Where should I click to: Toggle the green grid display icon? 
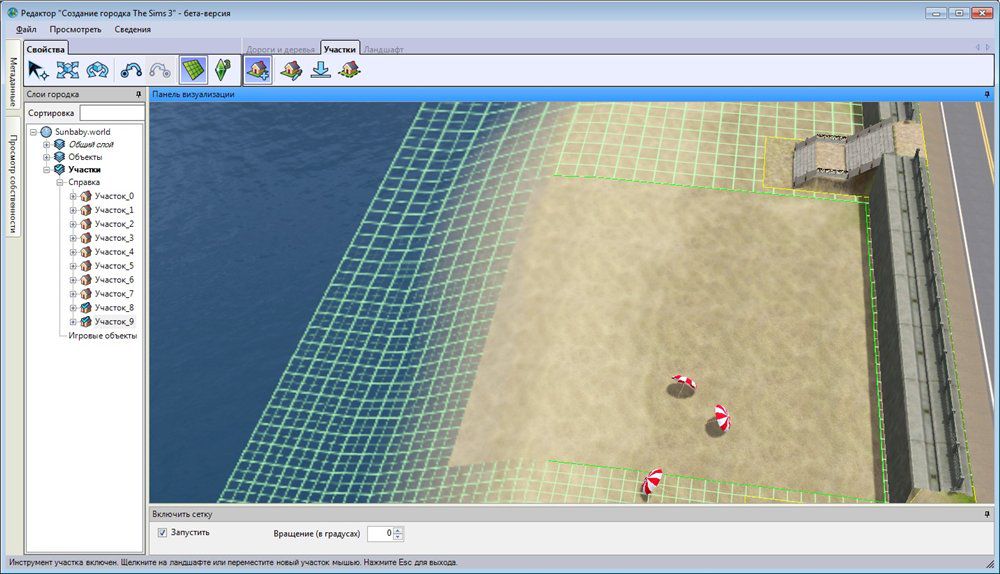[x=193, y=69]
